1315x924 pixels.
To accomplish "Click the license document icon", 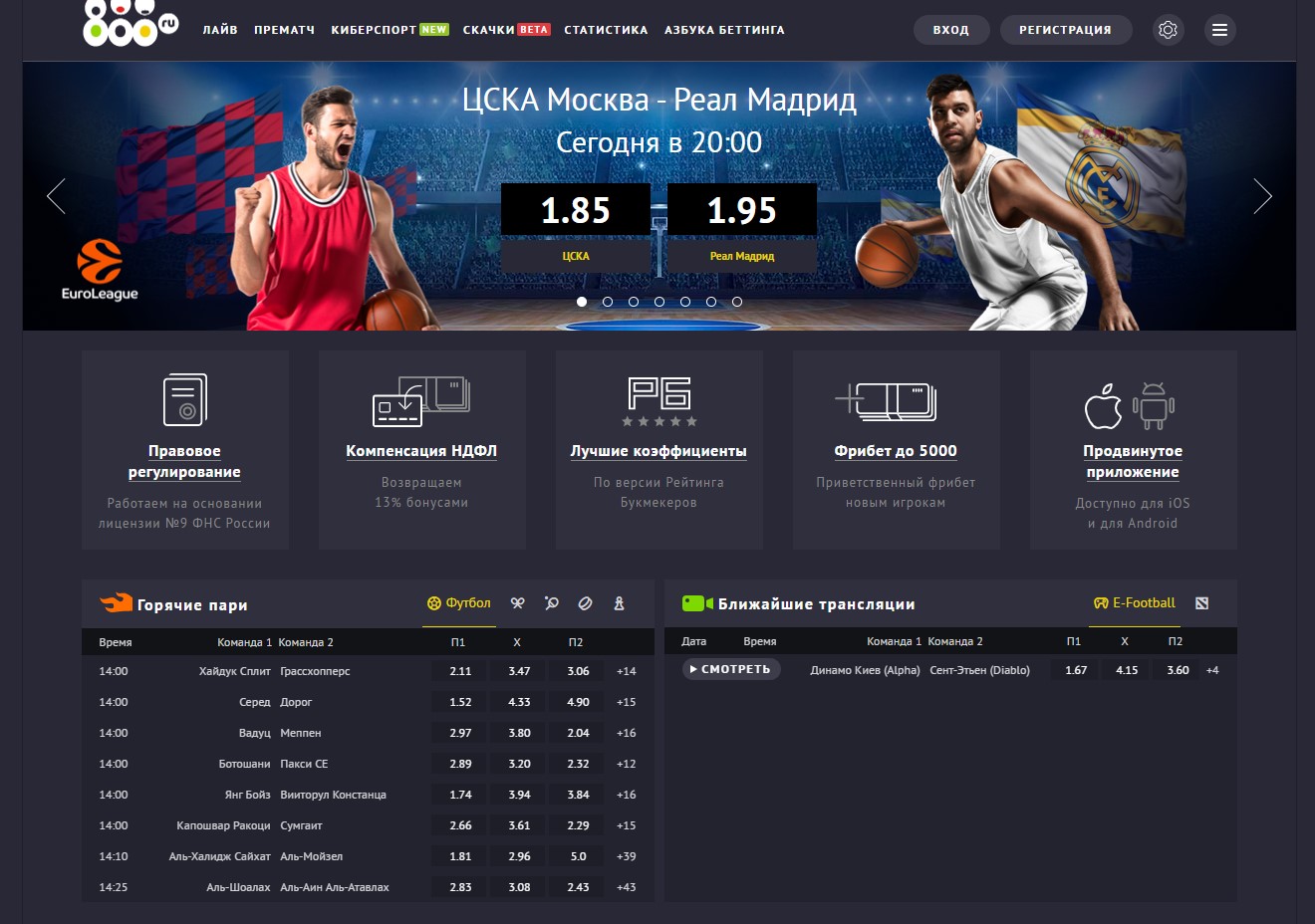I will tap(185, 399).
